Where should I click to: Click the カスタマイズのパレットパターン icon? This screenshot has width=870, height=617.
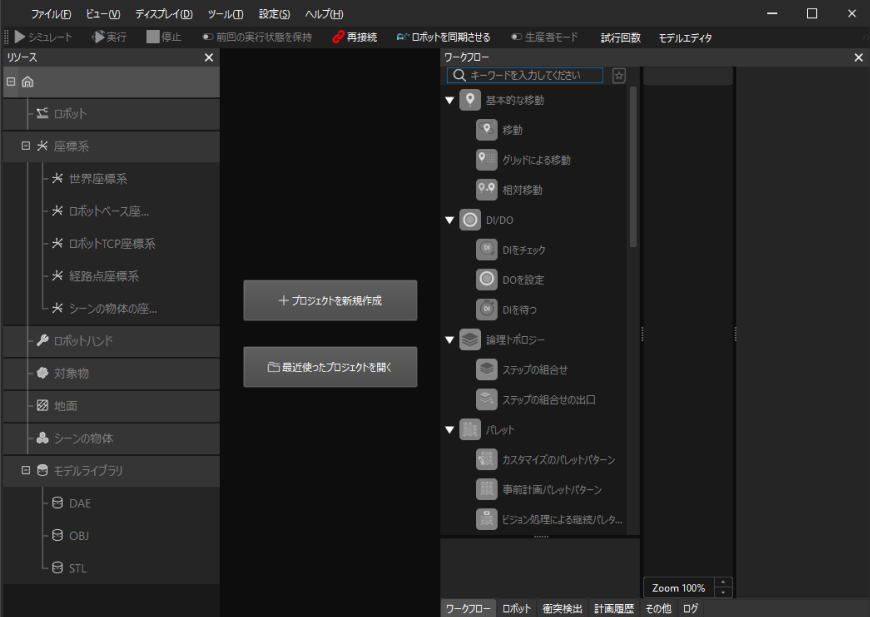tap(487, 459)
